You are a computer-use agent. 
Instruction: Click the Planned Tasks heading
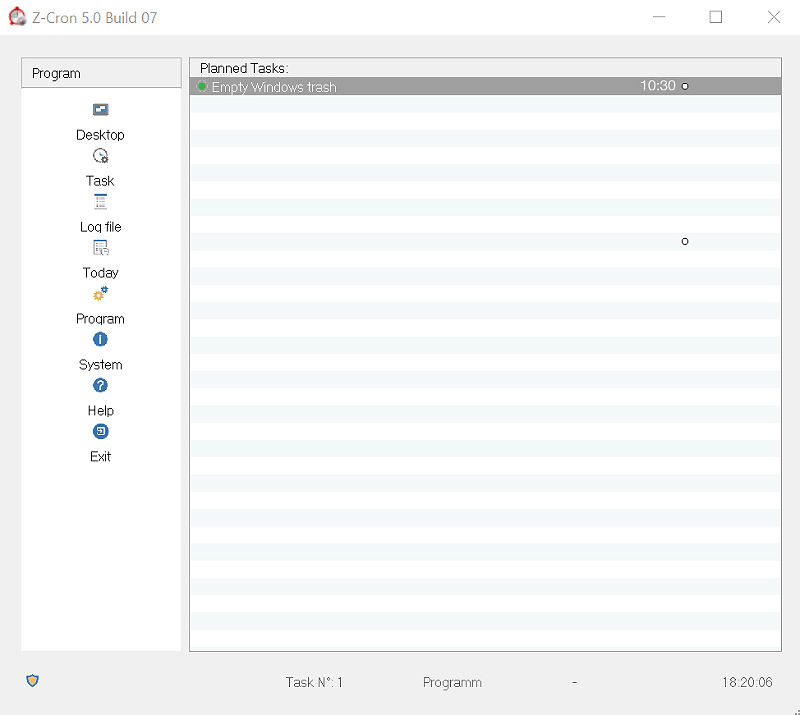[x=244, y=68]
